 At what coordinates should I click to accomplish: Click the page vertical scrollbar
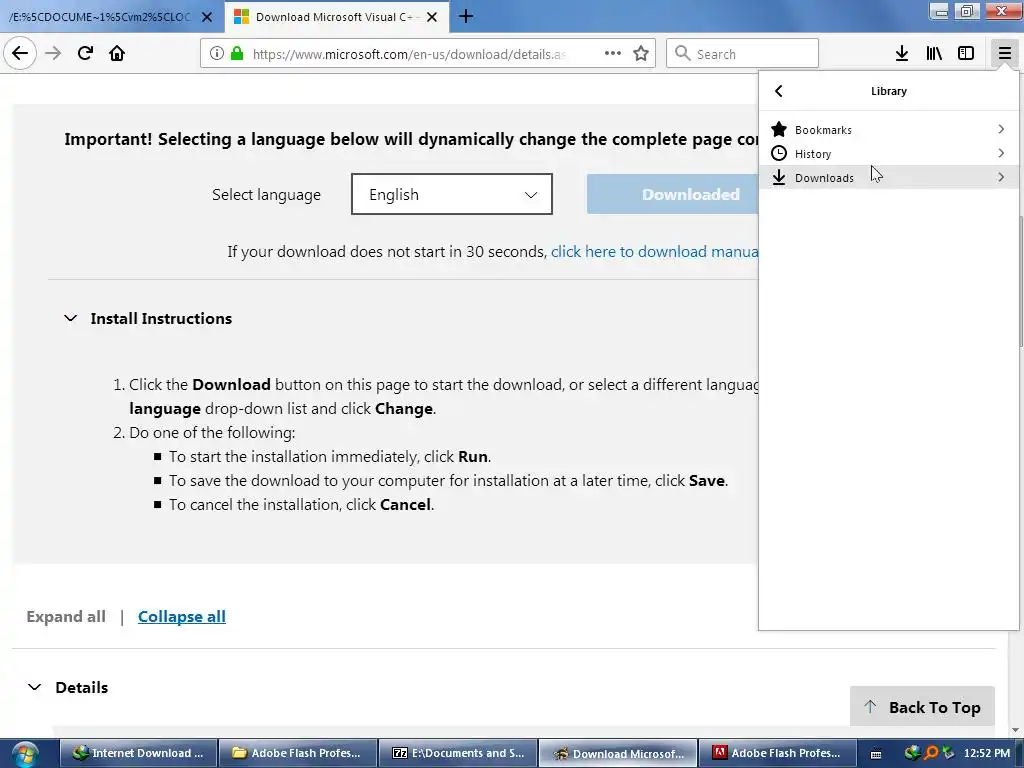click(x=1018, y=281)
